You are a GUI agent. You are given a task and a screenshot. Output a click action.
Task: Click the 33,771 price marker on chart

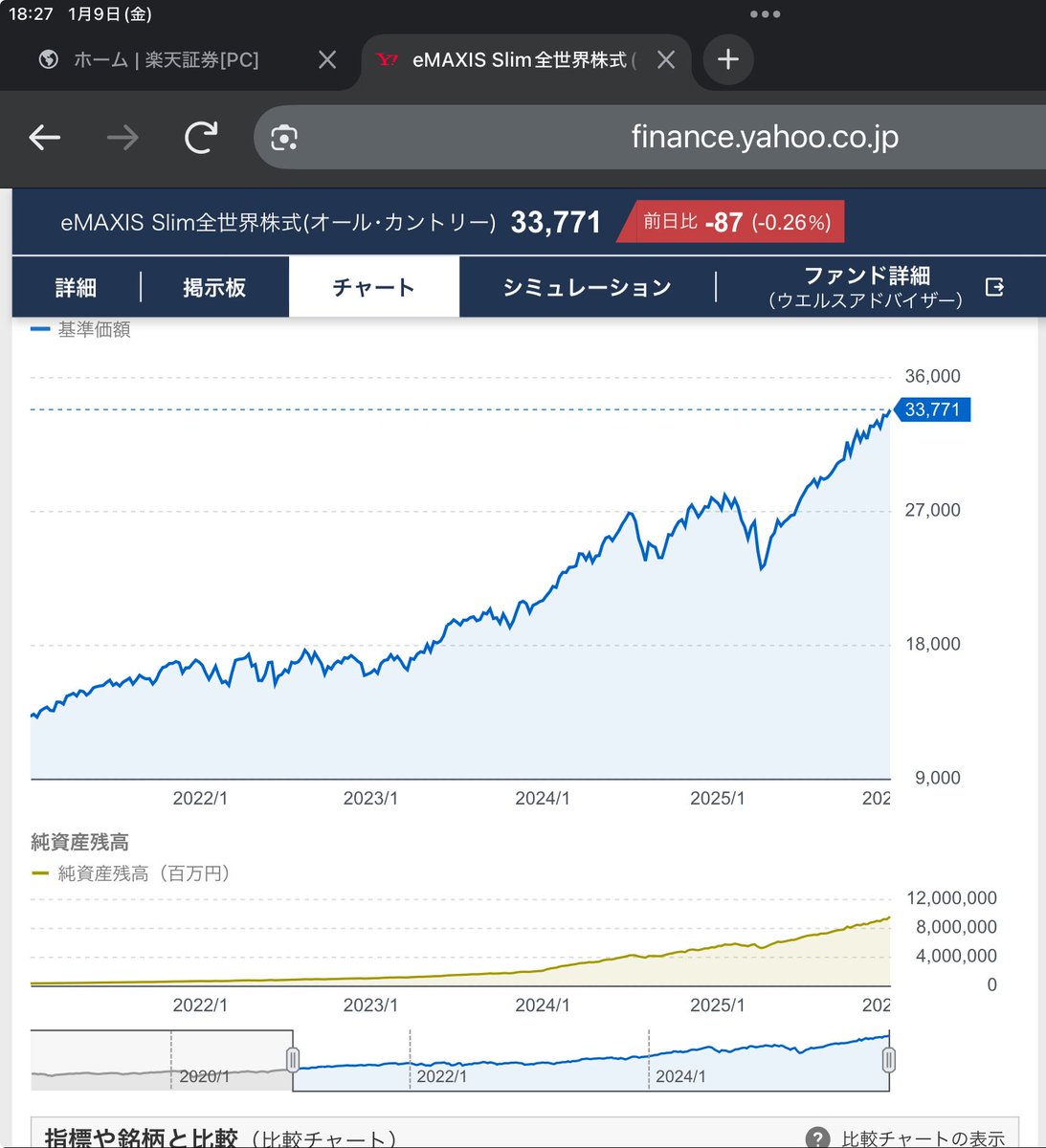pos(931,409)
